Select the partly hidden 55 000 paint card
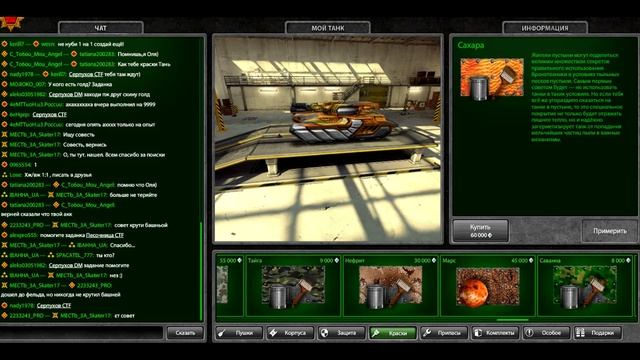Image resolution: width=640 pixels, height=360 pixels. (x=230, y=286)
